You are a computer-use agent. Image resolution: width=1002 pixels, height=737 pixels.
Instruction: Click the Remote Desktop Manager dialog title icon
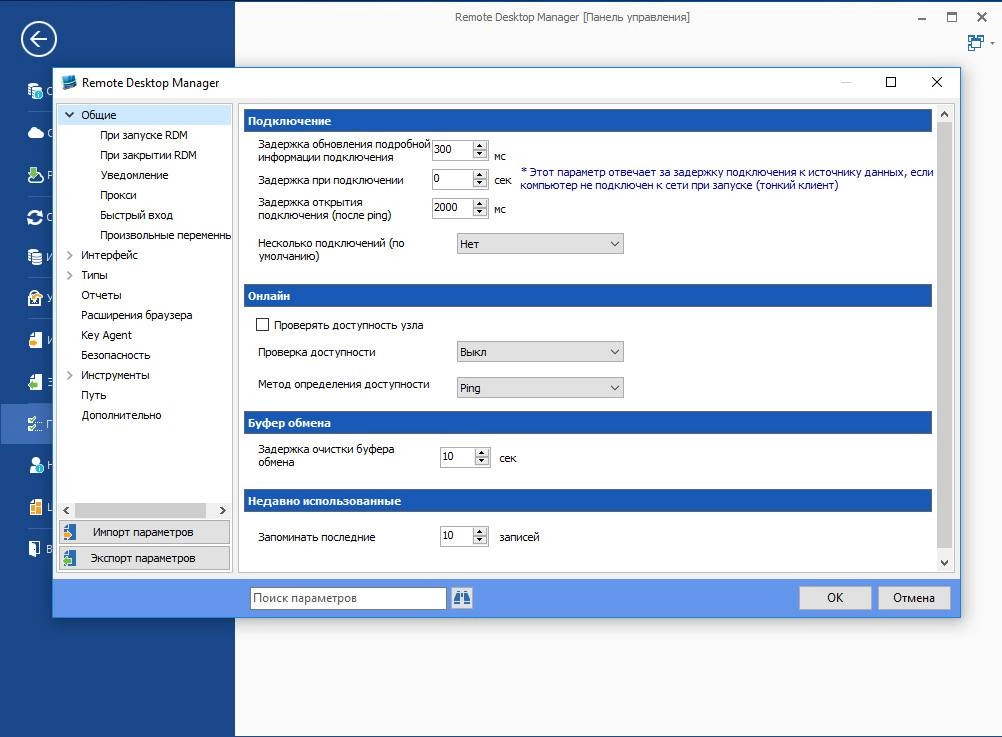coord(69,82)
